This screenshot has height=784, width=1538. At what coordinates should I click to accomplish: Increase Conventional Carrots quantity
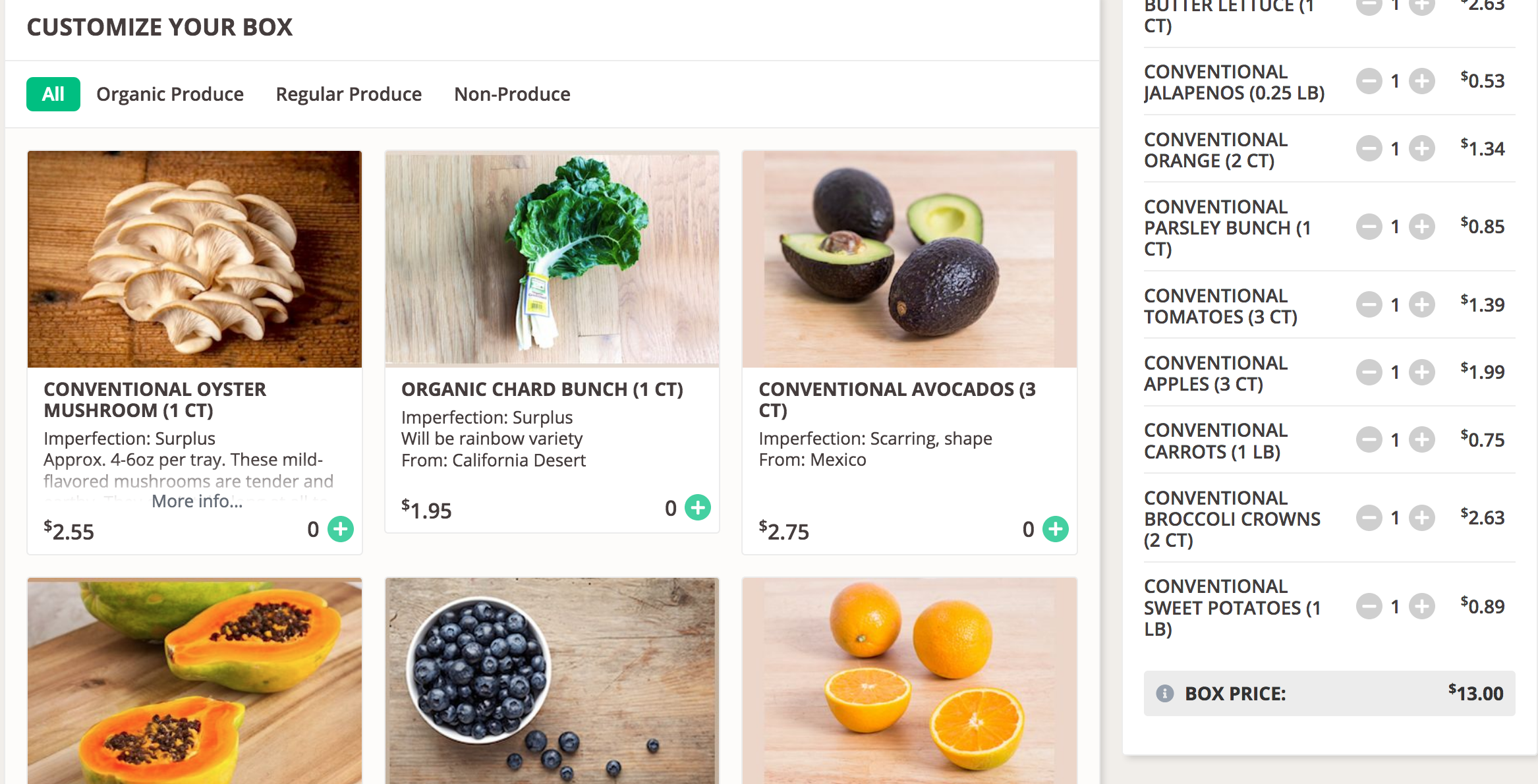click(1422, 440)
